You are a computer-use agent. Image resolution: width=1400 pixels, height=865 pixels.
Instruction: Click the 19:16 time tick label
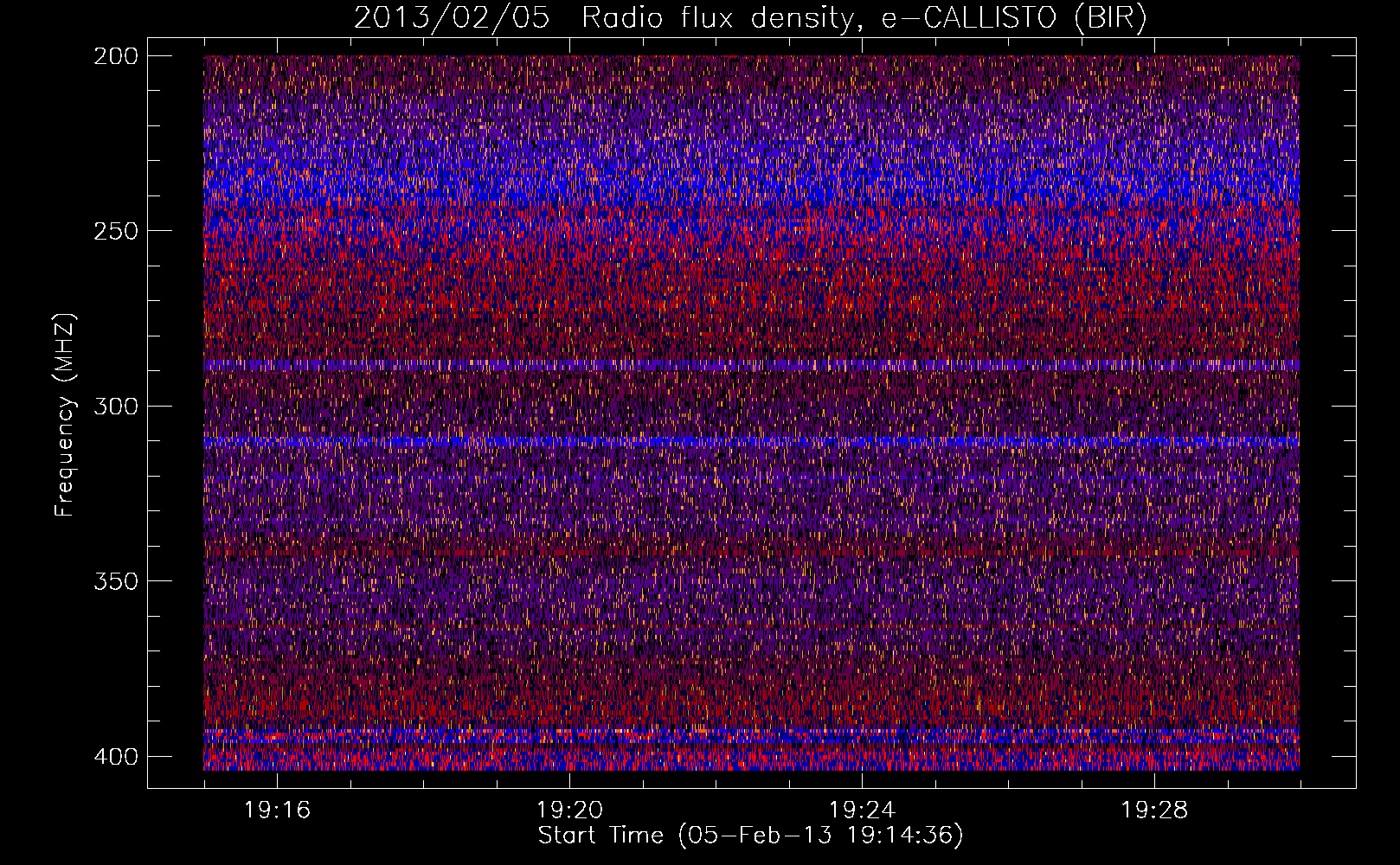click(277, 811)
